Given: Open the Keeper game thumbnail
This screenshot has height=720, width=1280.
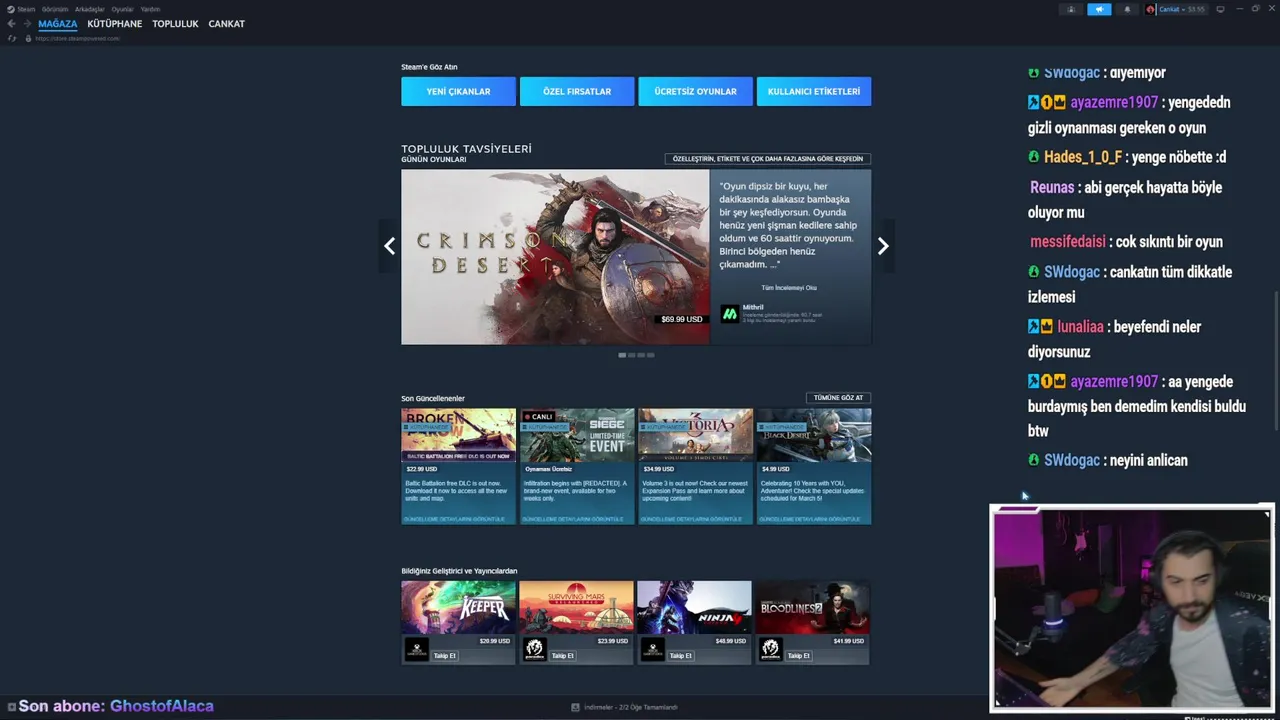Looking at the screenshot, I should click(458, 607).
